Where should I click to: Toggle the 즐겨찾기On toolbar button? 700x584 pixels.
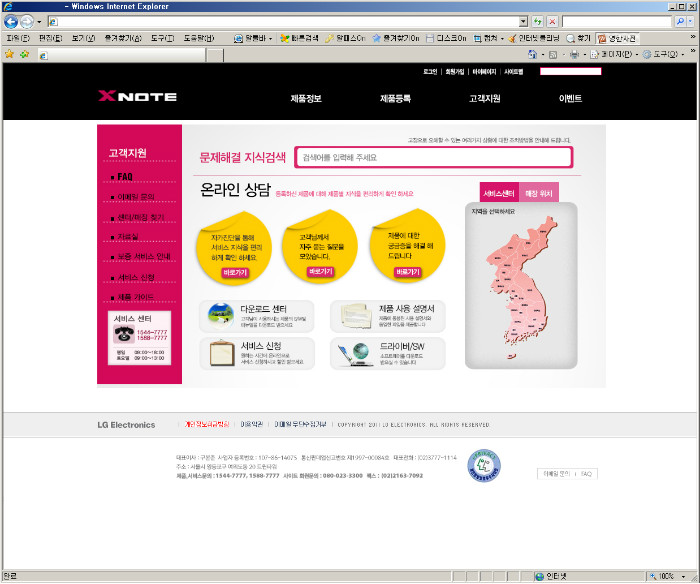(396, 38)
